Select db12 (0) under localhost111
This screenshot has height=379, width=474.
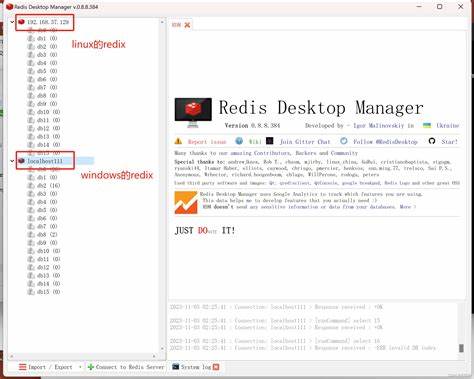(49, 267)
